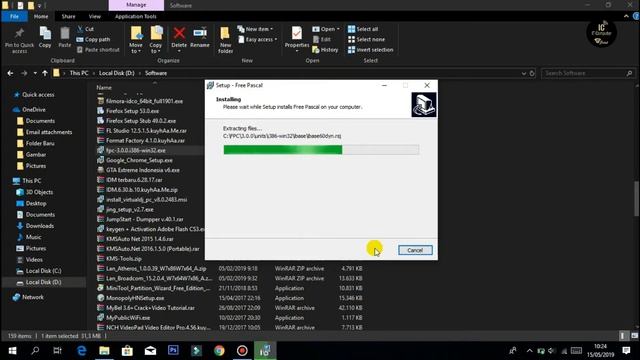
Task: Switch to the Share ribbon tab
Action: [68, 16]
